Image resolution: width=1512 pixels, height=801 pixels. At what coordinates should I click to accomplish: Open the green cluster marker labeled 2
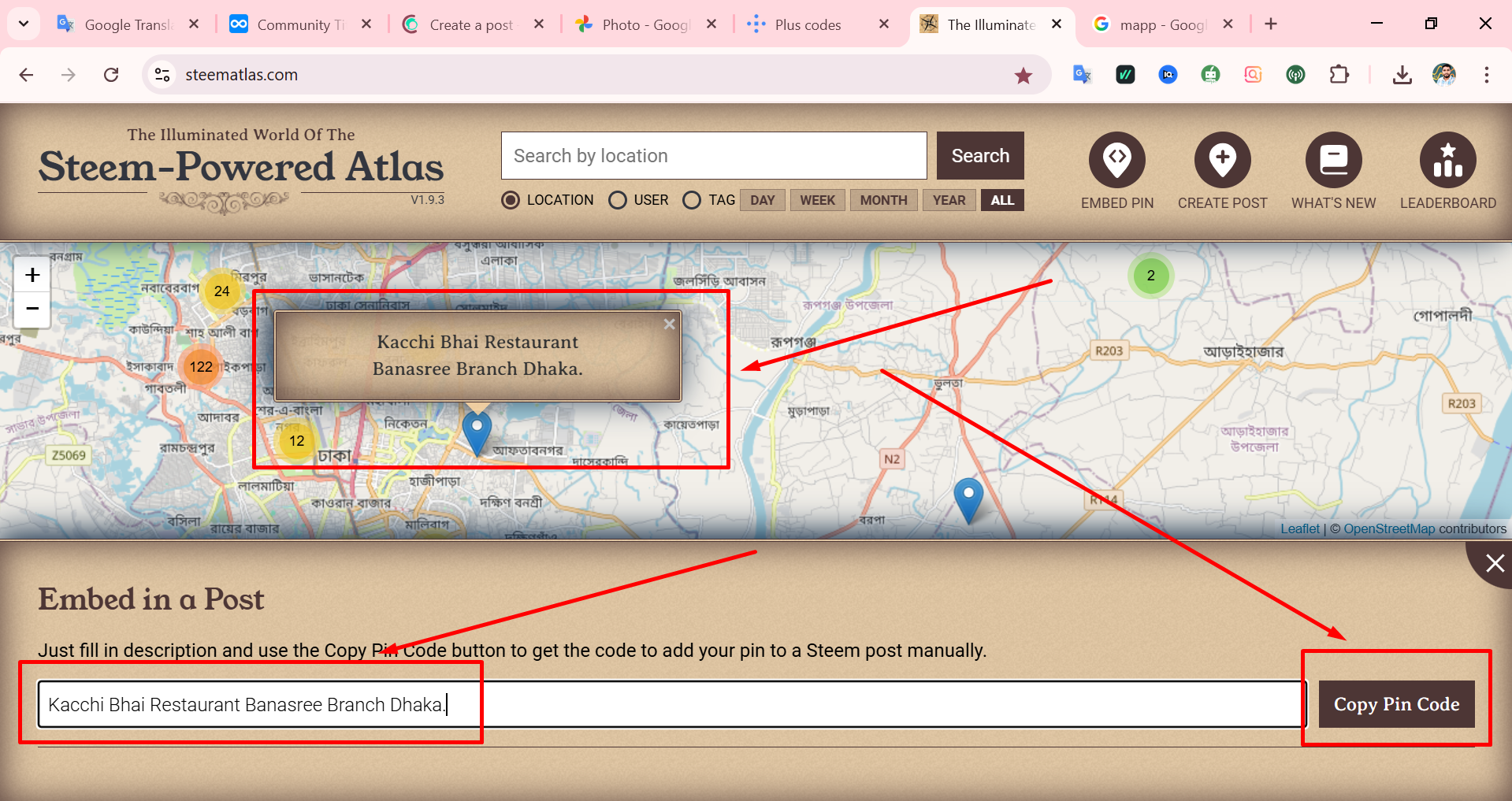(1151, 276)
